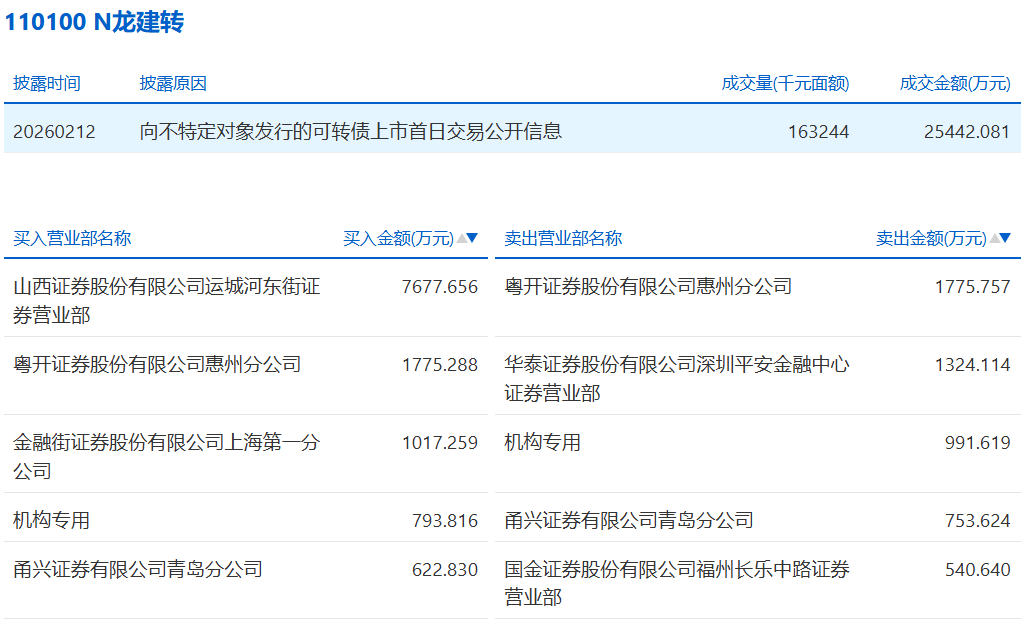Click buy amount 793.816

(x=445, y=521)
